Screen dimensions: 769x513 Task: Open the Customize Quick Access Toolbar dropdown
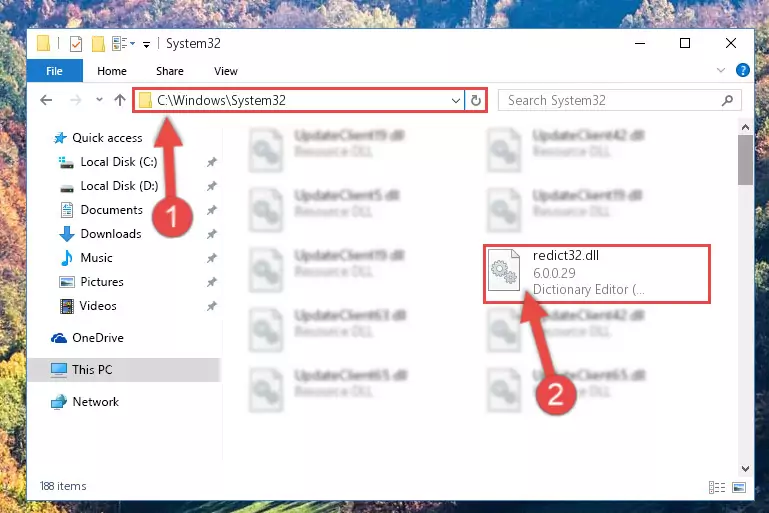146,45
